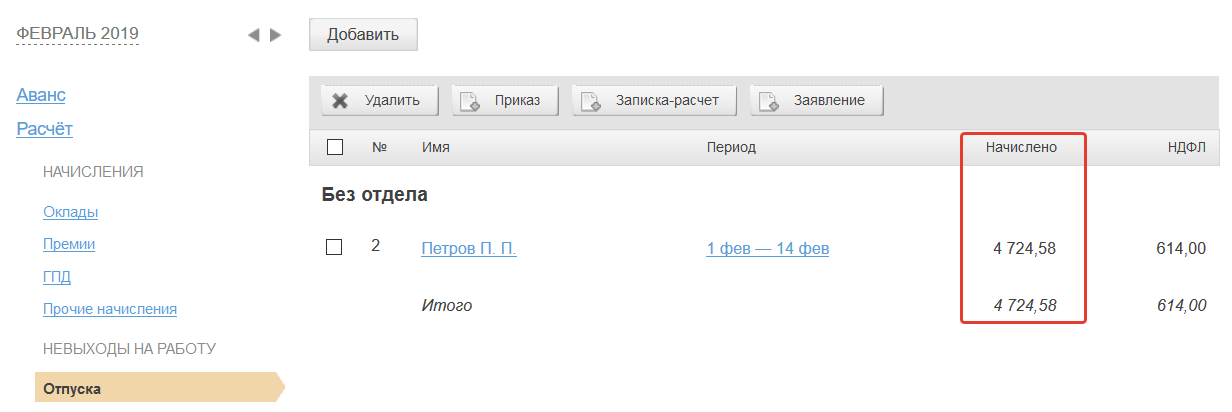Click the Записка-расчет document icon
This screenshot has height=412, width=1232.
tap(588, 101)
